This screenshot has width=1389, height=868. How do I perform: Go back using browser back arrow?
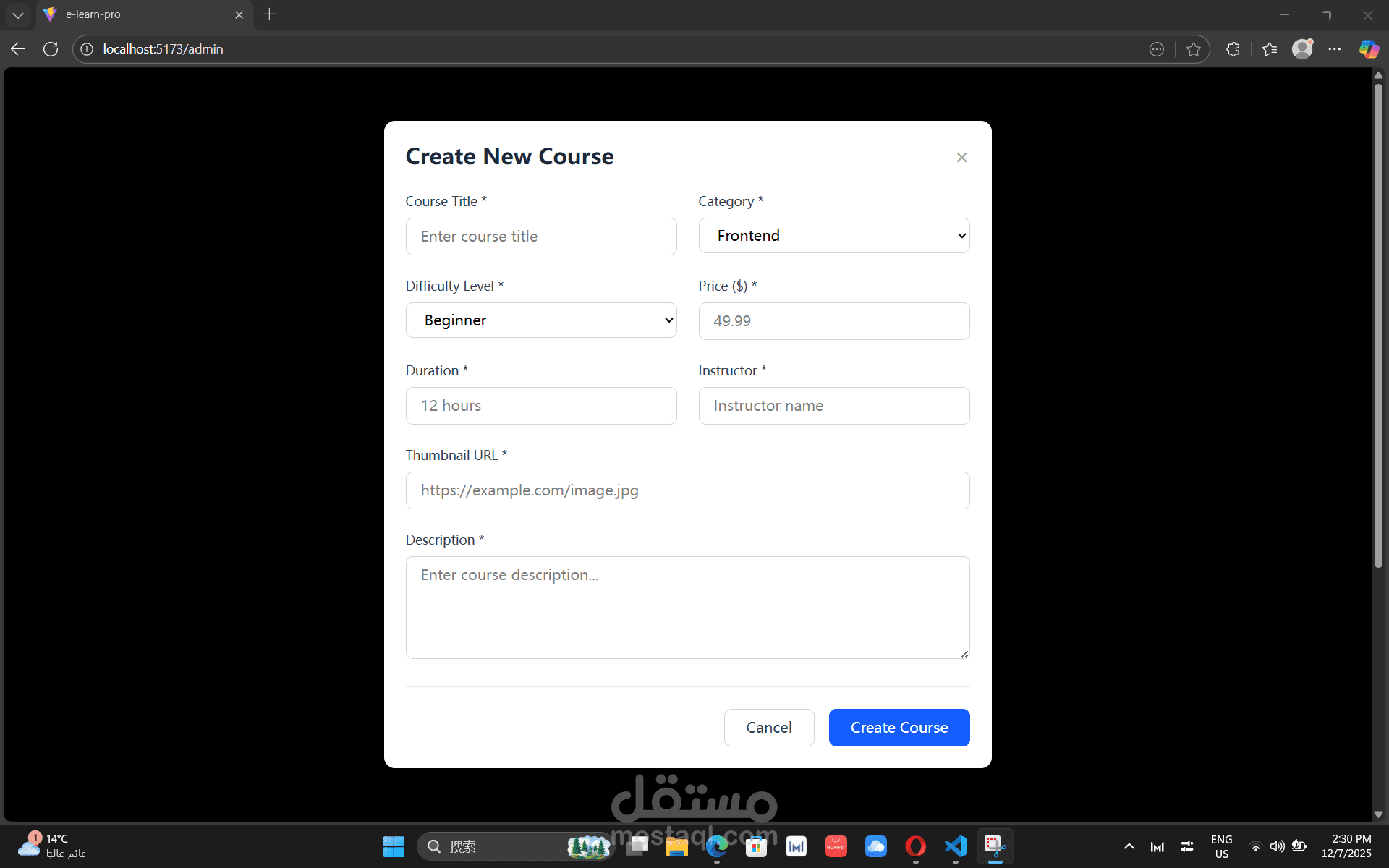coord(18,49)
